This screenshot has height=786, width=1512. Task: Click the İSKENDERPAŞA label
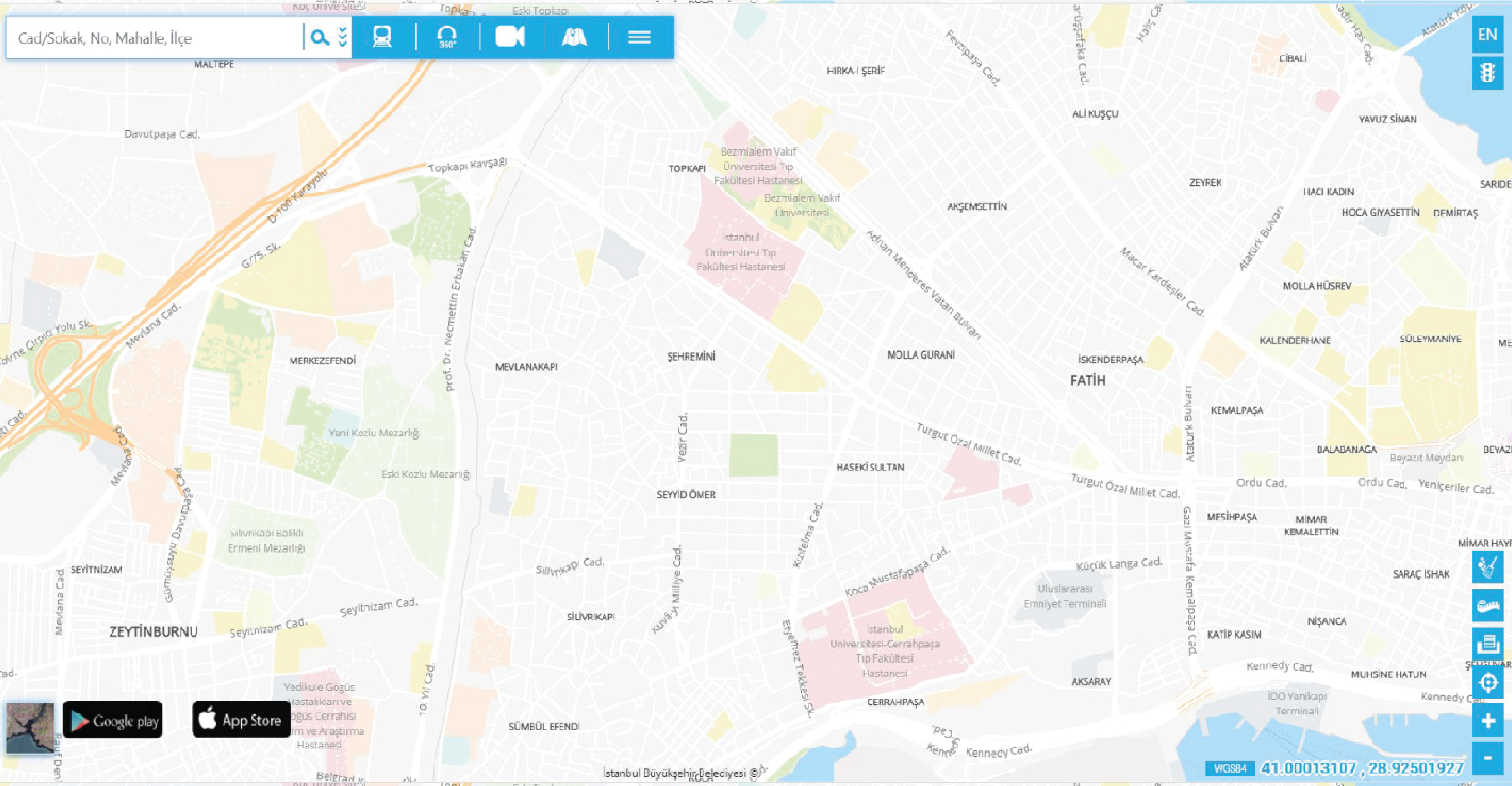pos(1111,359)
